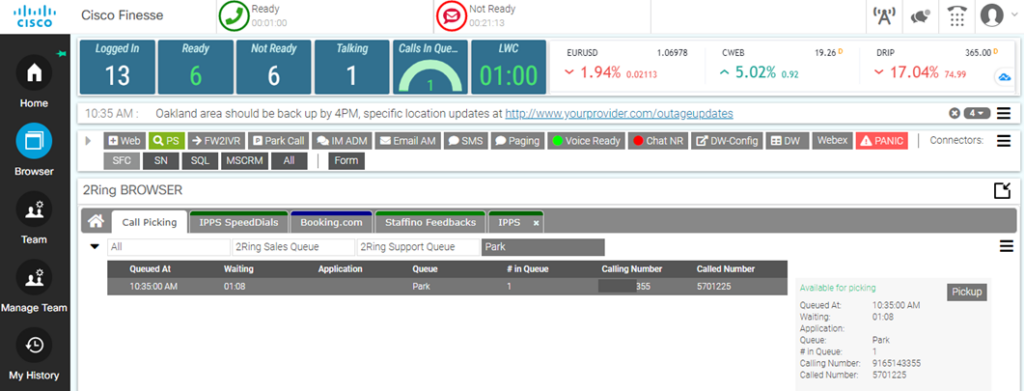Click the Form button

tap(346, 161)
